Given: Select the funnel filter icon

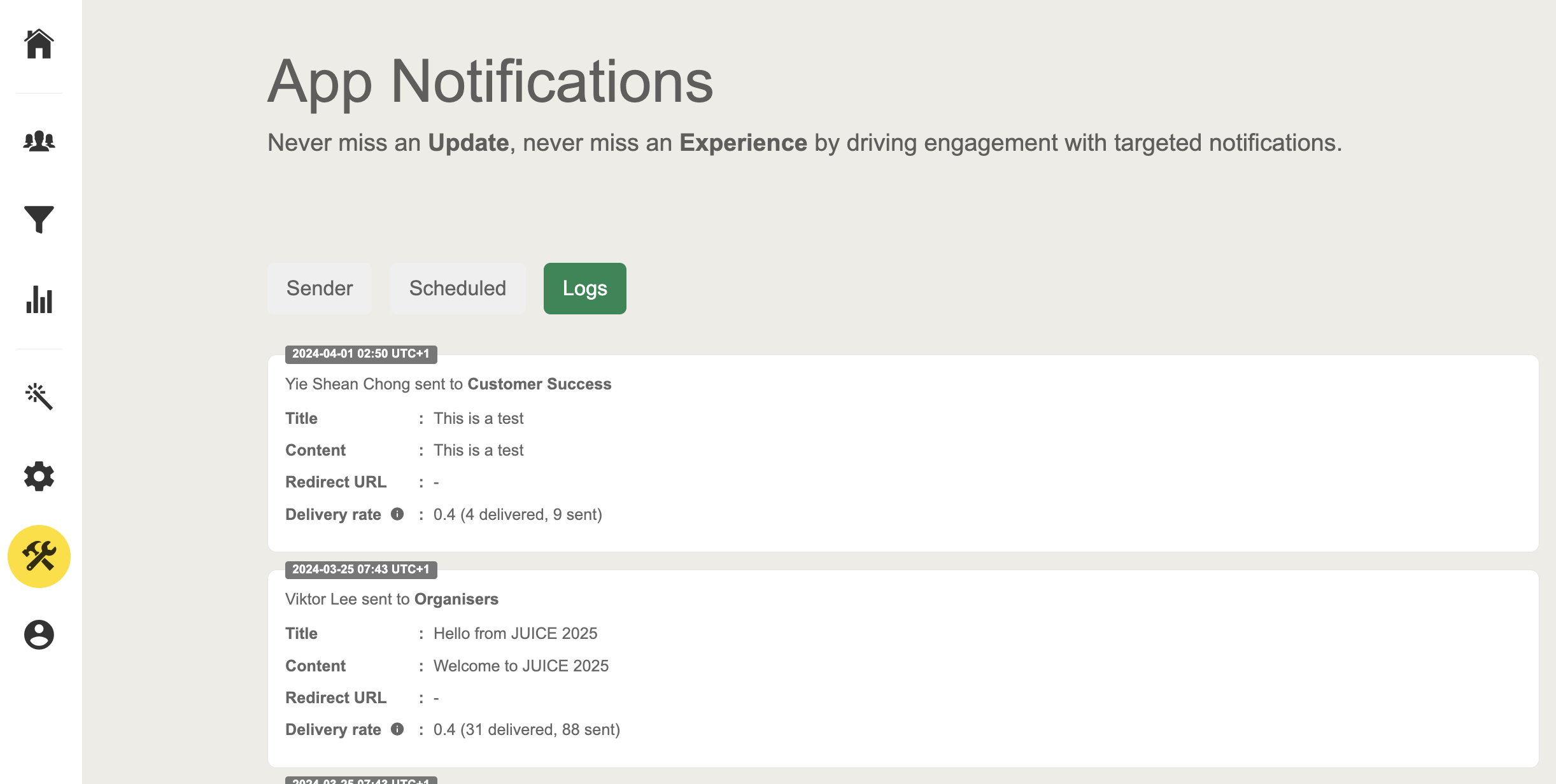Looking at the screenshot, I should click(x=39, y=220).
